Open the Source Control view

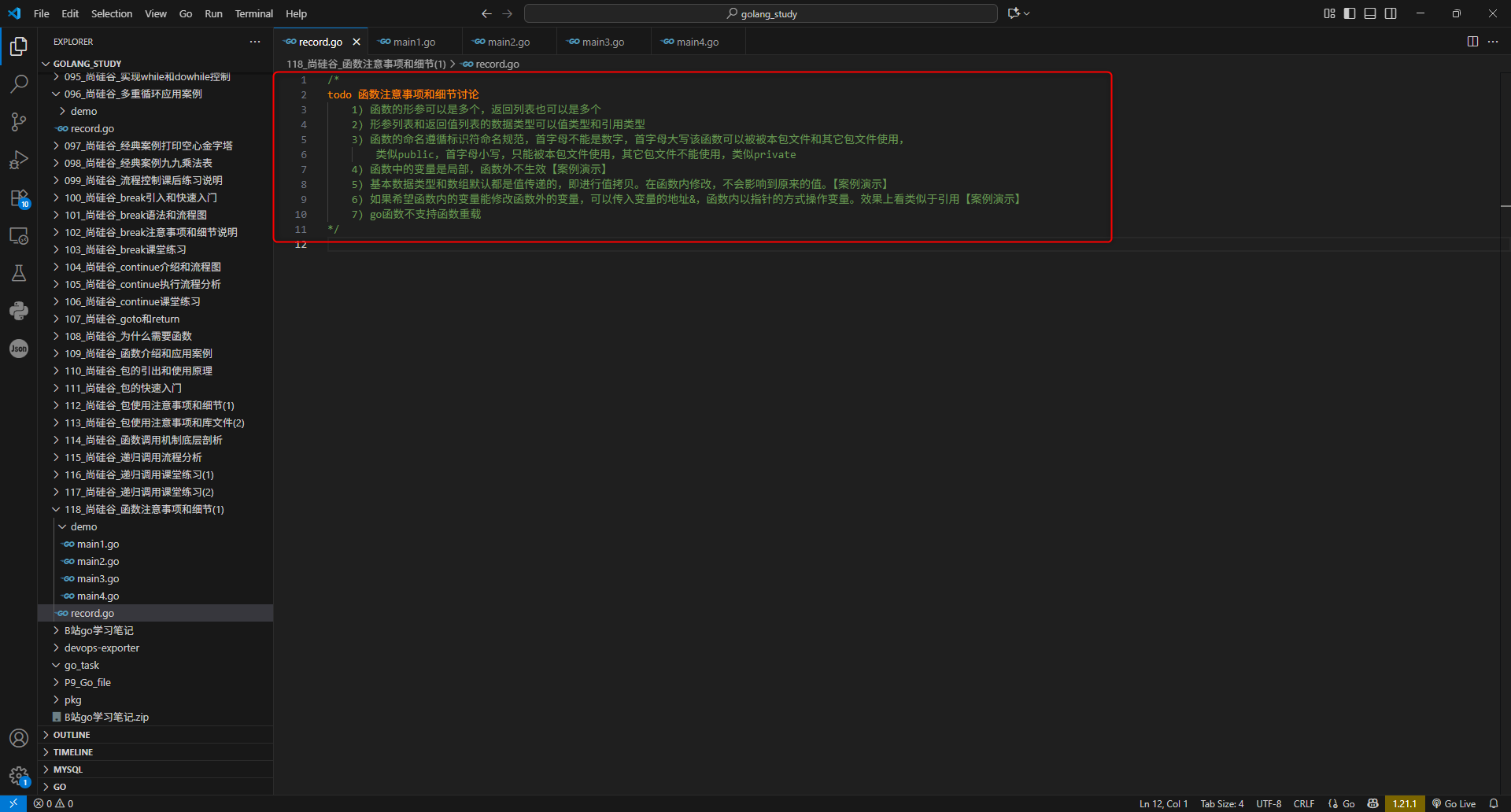point(19,121)
